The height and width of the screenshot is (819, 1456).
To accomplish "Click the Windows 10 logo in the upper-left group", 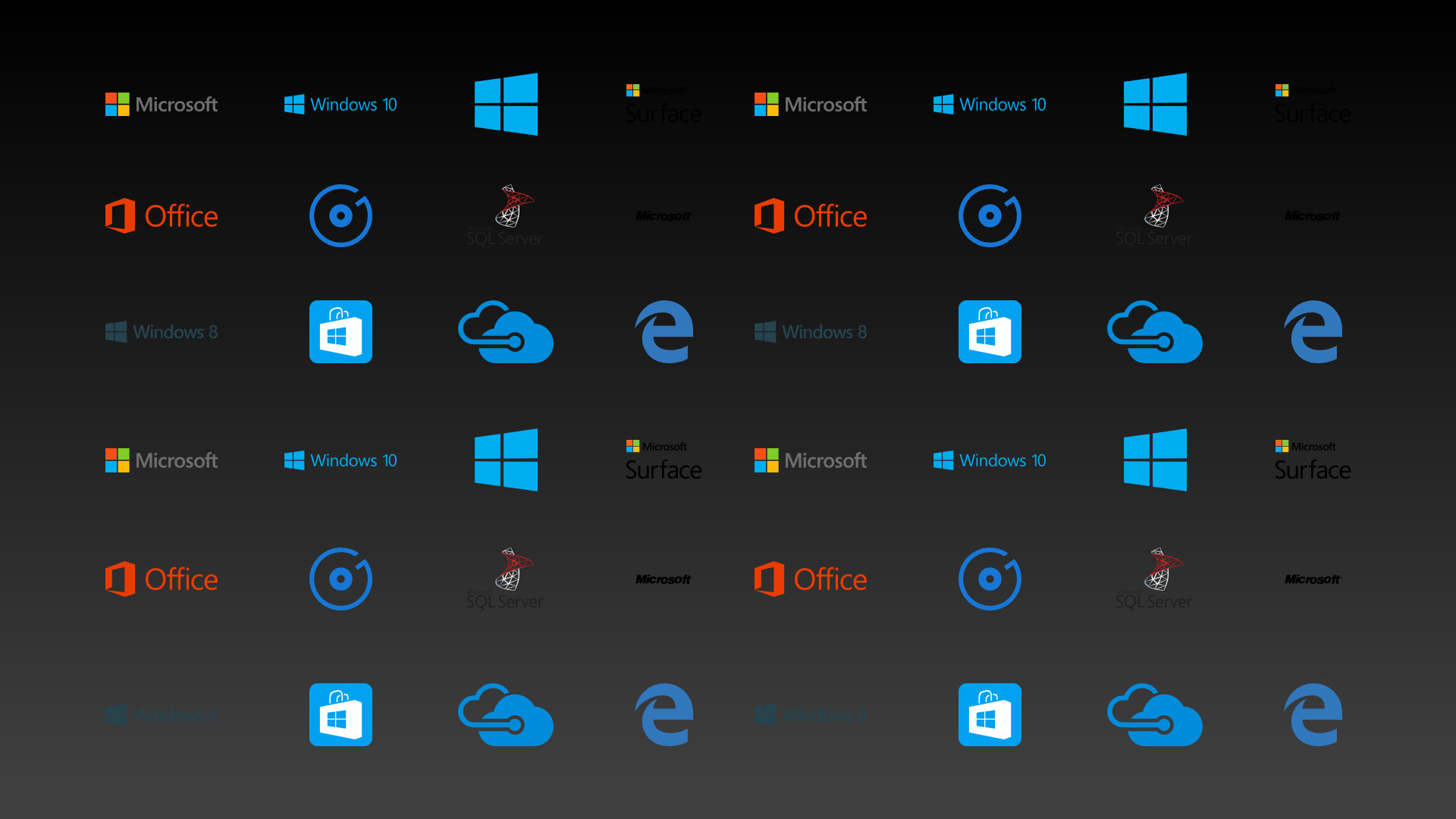I will [340, 105].
